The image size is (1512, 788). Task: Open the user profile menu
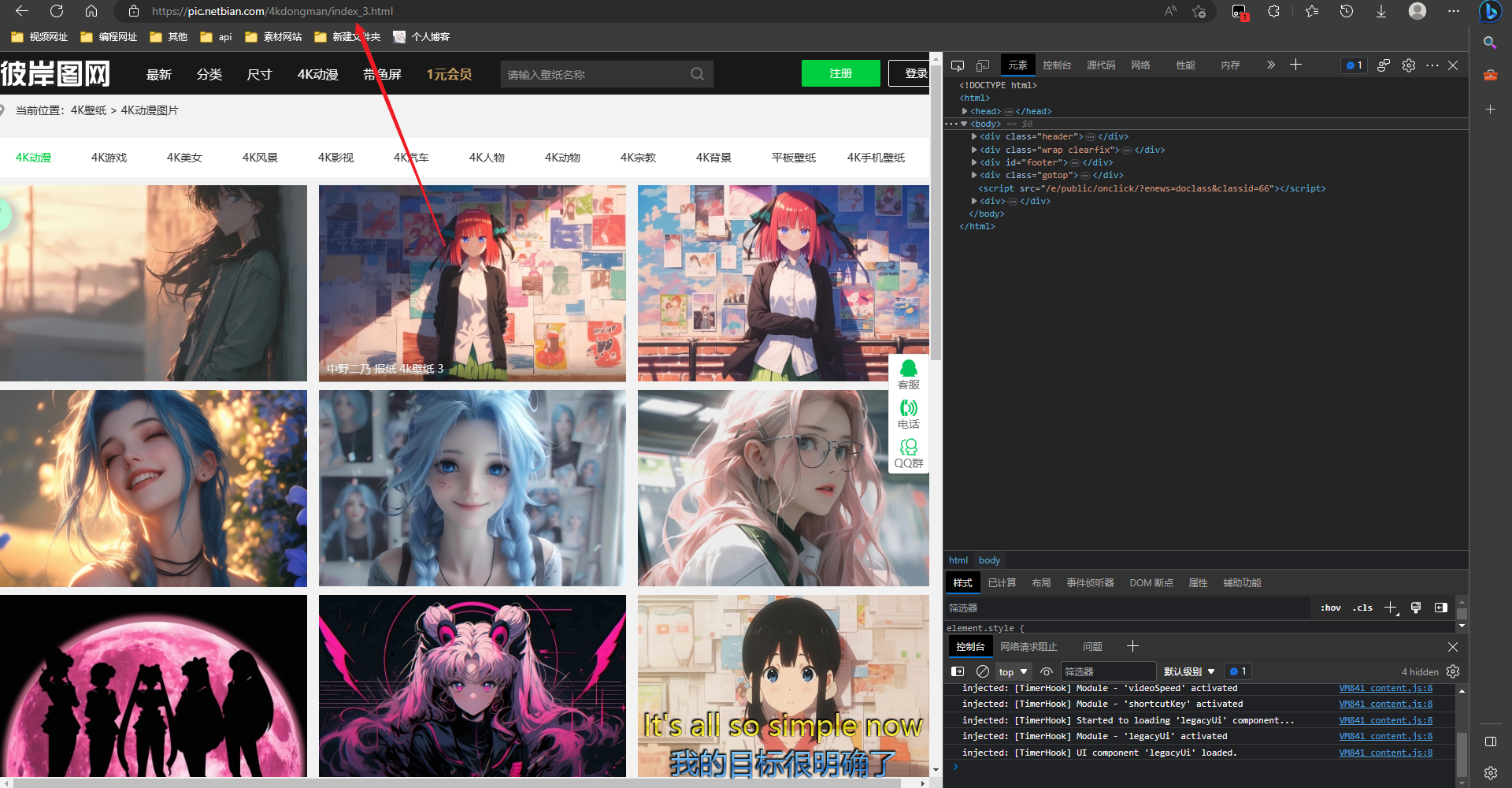(1417, 11)
